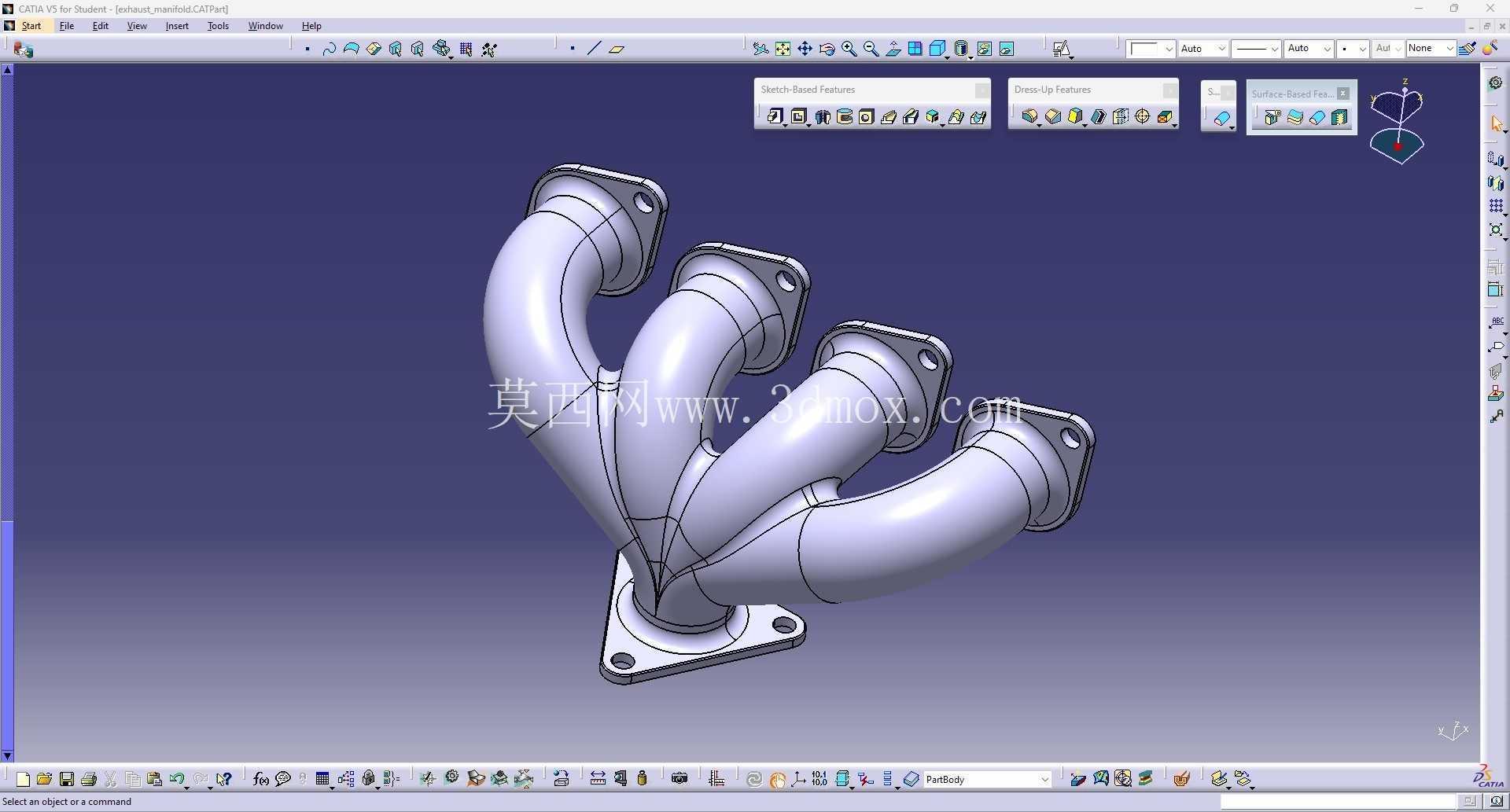Toggle the Axis System icon
This screenshot has width=1510, height=812.
click(798, 779)
